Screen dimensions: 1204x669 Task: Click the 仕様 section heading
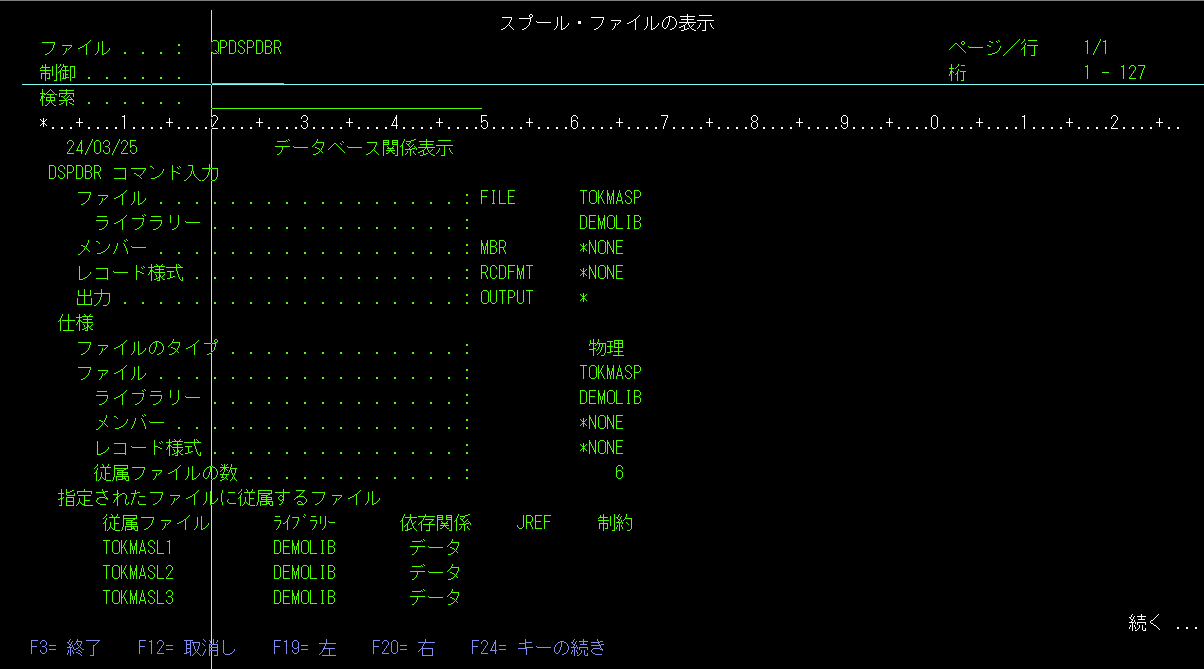pyautogui.click(x=75, y=323)
